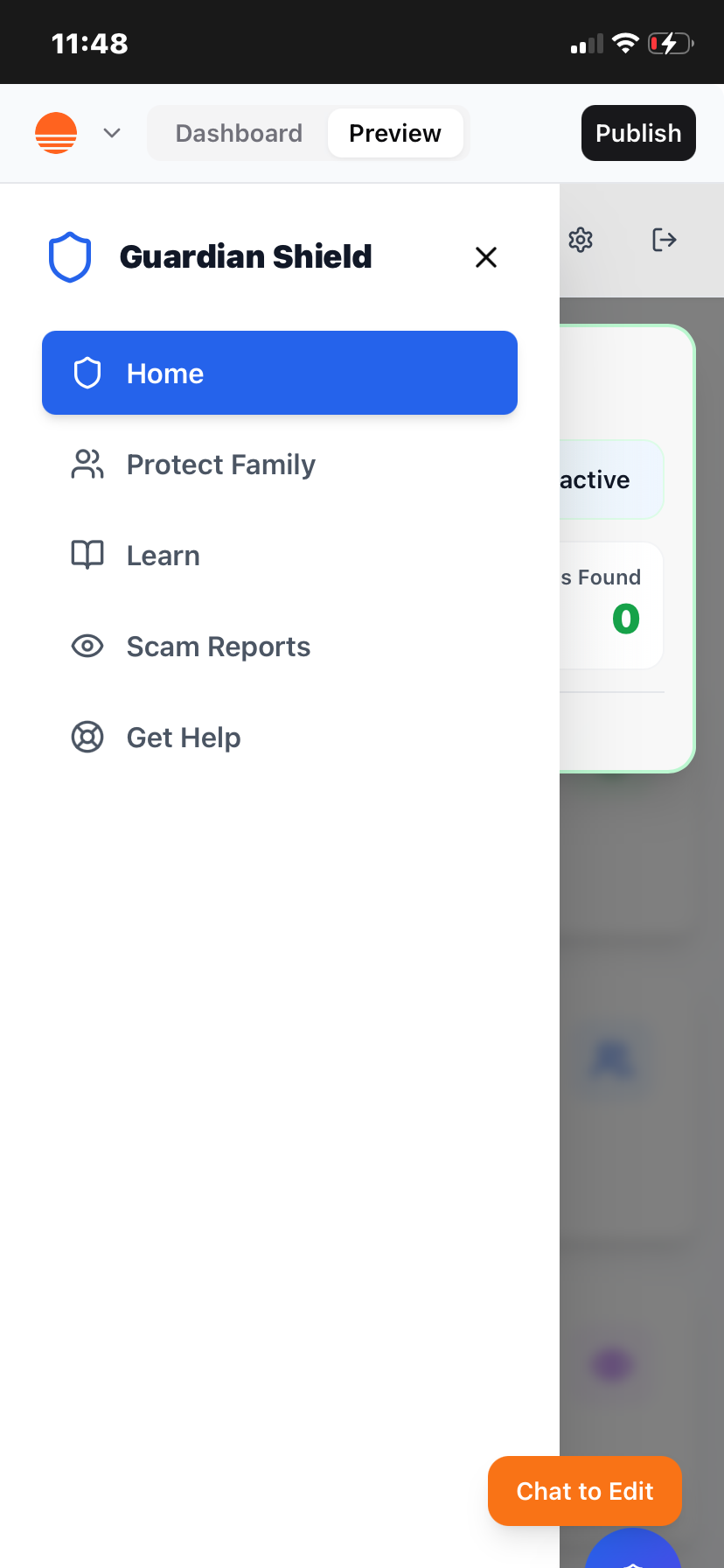The height and width of the screenshot is (1568, 724).
Task: Open the Scam Reports menu item
Action: tap(280, 646)
